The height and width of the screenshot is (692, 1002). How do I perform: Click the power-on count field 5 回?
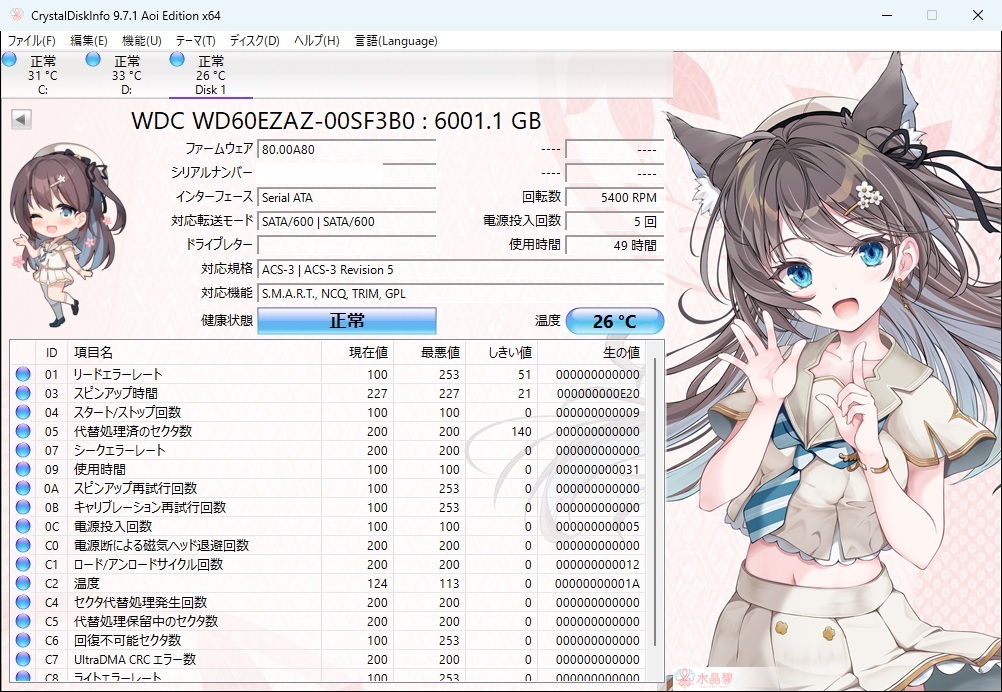[x=615, y=222]
